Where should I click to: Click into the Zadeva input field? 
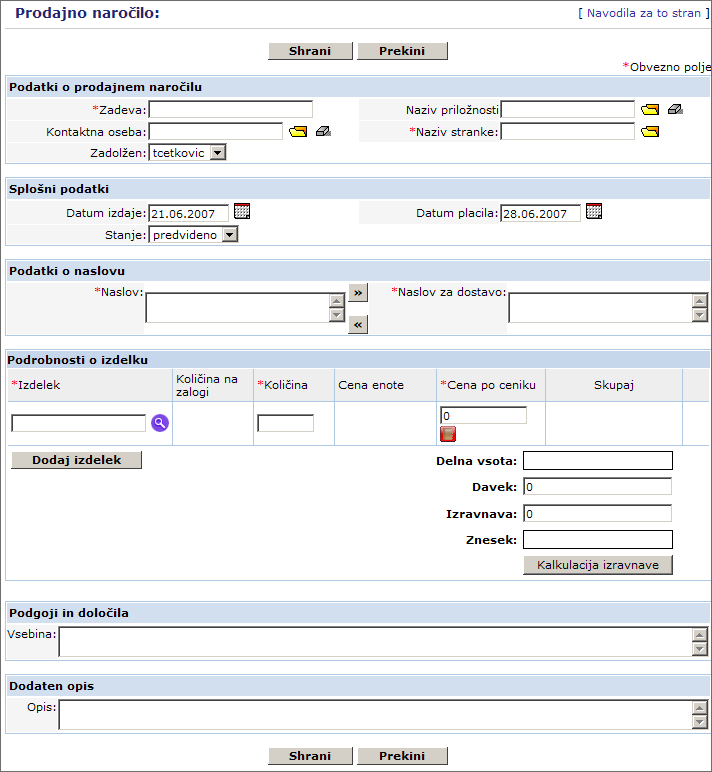(x=230, y=109)
